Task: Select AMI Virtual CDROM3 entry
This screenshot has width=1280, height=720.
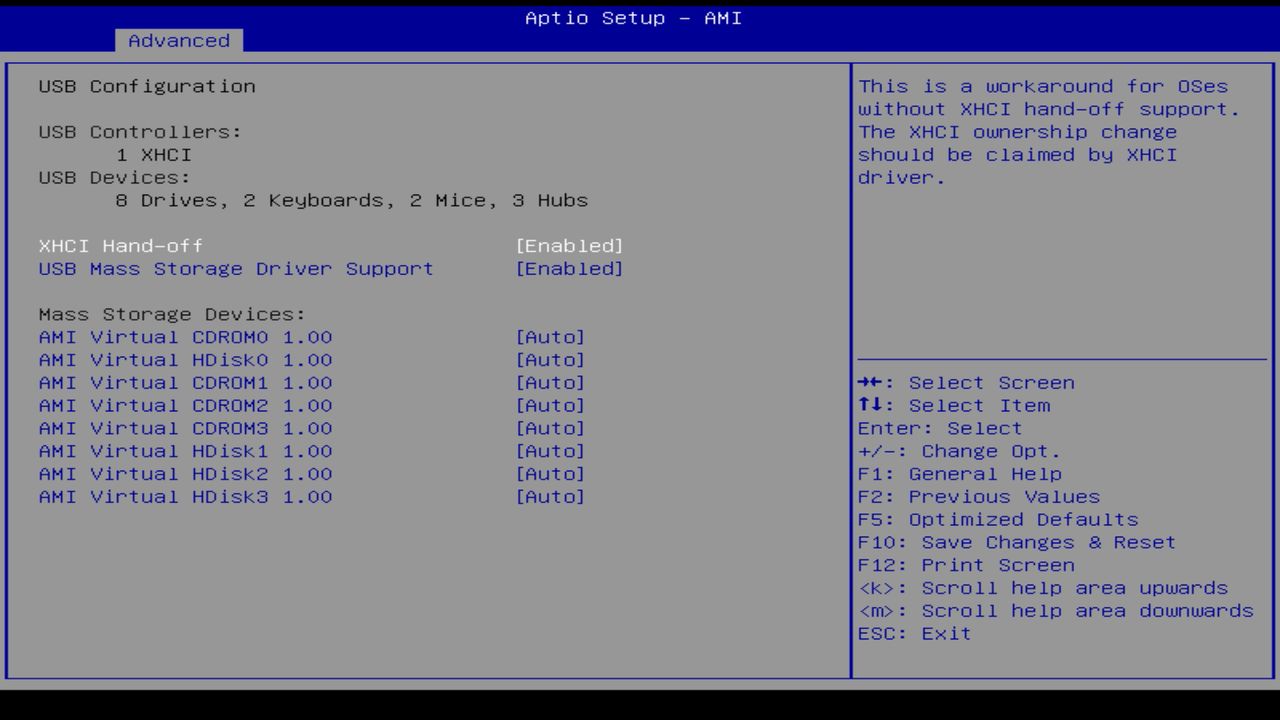Action: 185,428
